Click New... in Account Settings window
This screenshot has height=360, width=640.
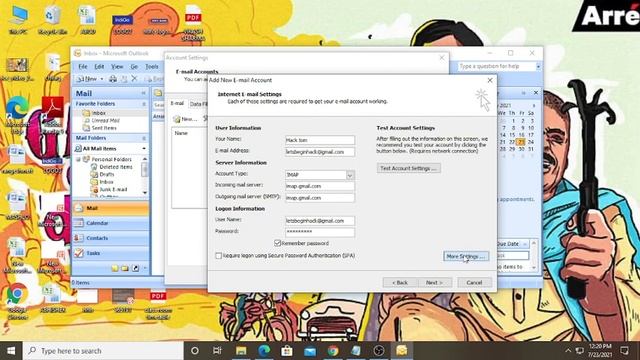tap(185, 119)
